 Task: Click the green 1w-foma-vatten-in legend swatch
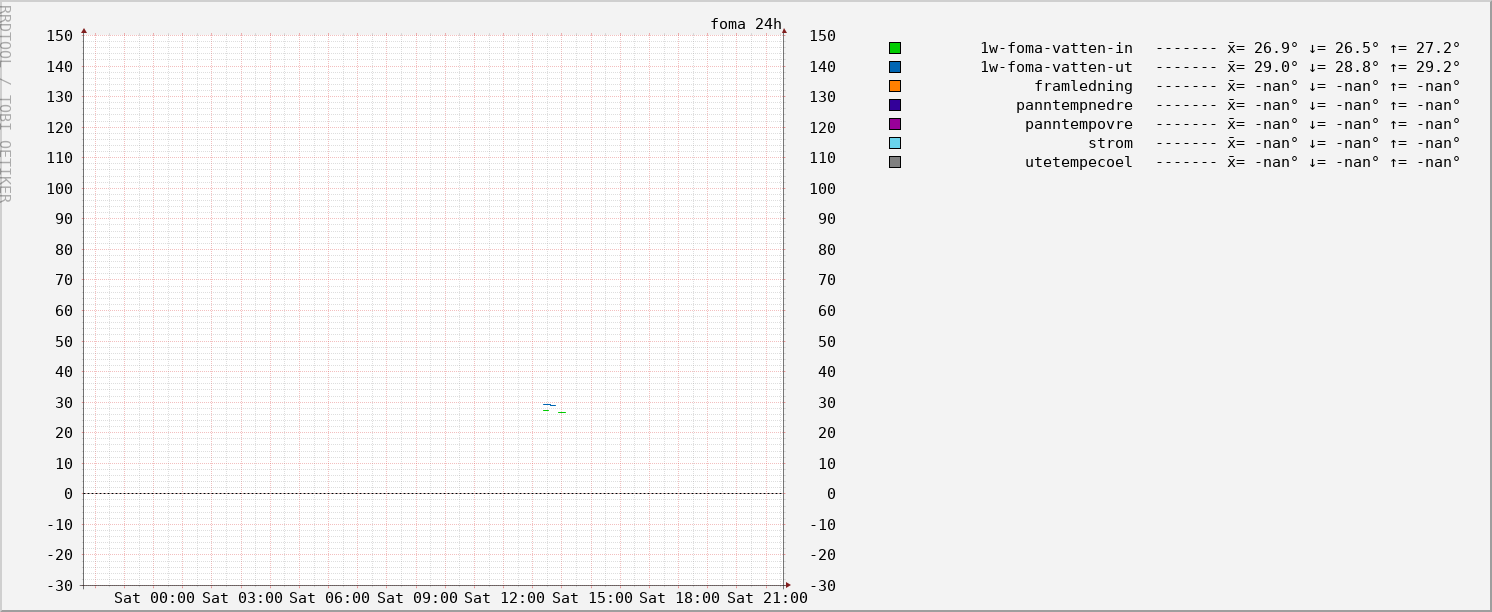(895, 48)
